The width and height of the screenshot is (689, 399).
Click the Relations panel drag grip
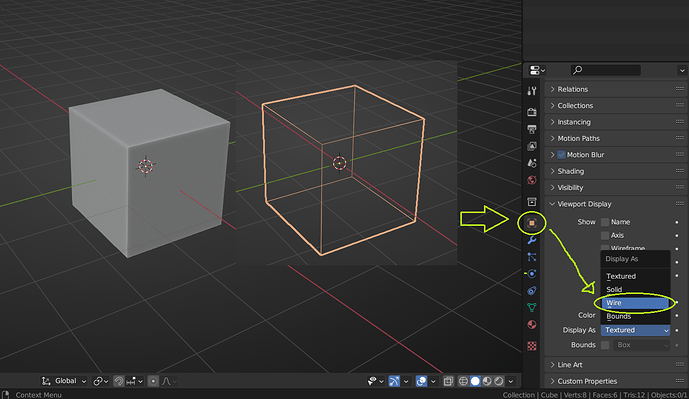tap(680, 89)
